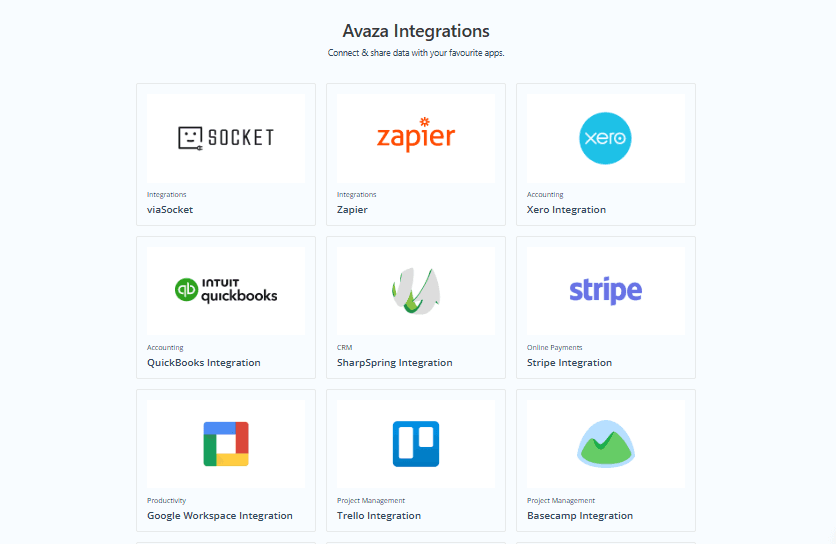Image resolution: width=836 pixels, height=544 pixels.
Task: Open the Trello Integration link
Action: tap(379, 516)
